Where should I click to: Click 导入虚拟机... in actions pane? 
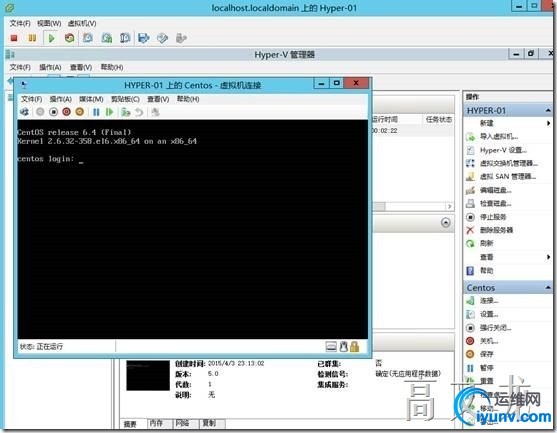(x=499, y=137)
